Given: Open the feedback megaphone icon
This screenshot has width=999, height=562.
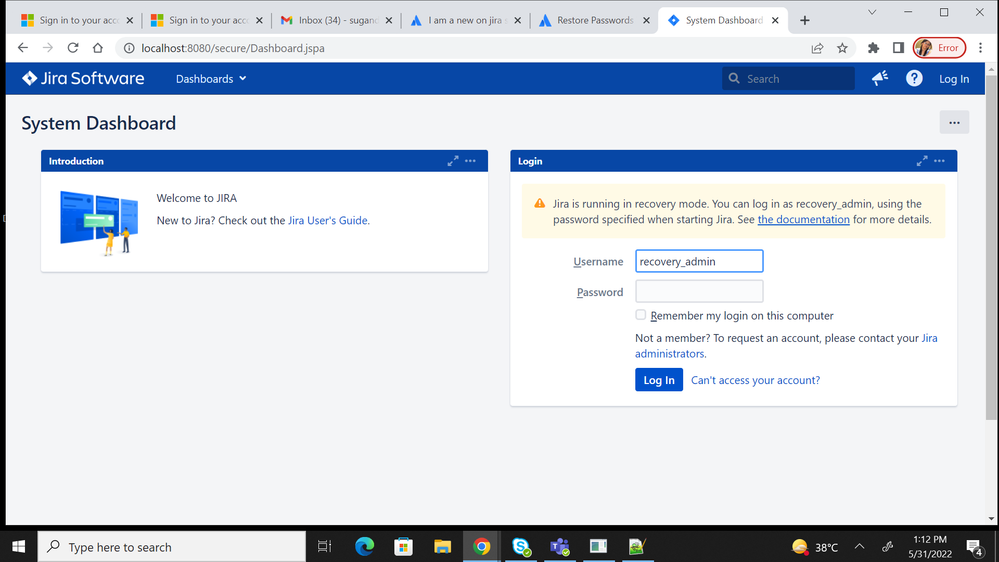Looking at the screenshot, I should point(880,78).
